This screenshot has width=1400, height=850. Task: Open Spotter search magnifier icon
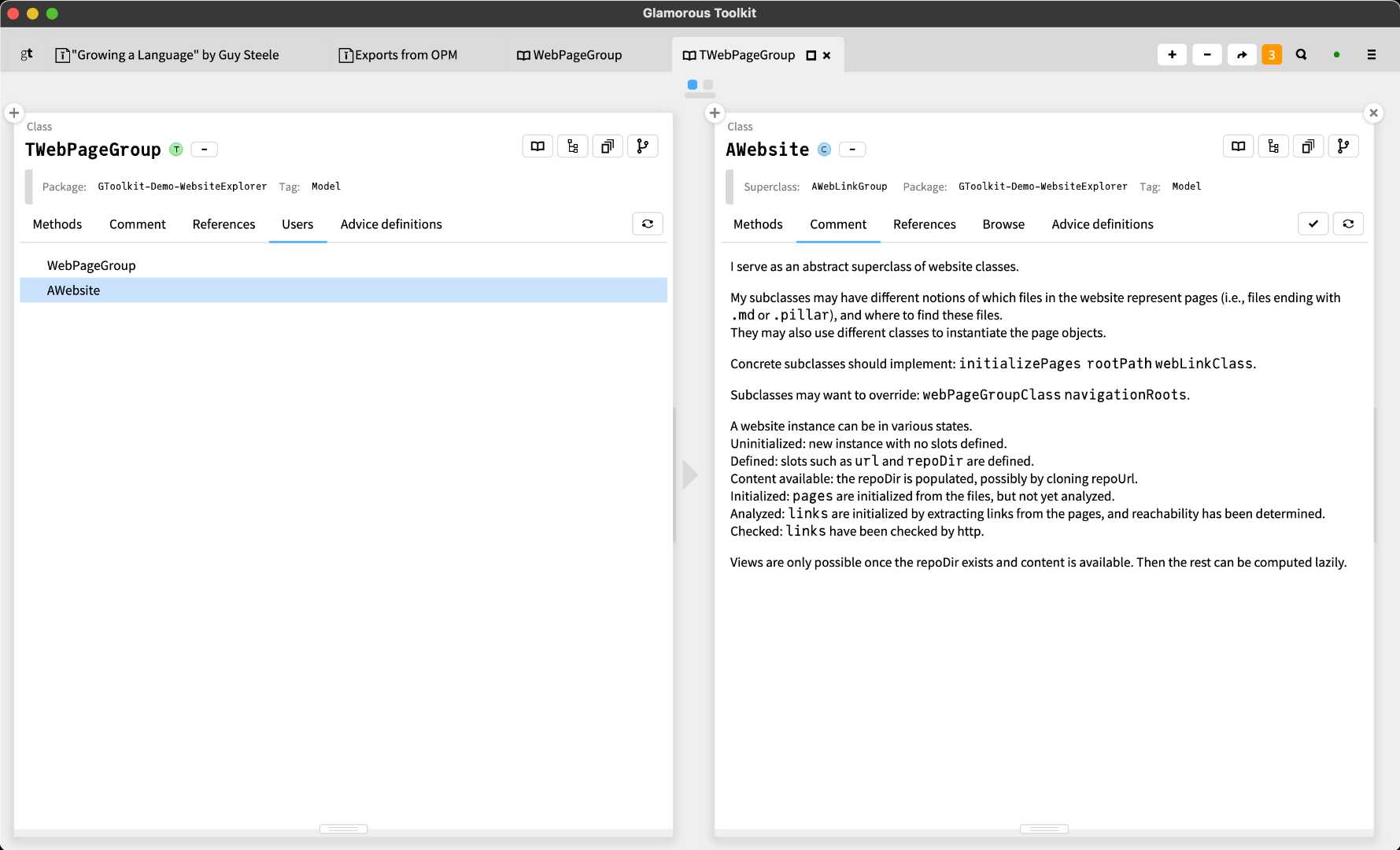pyautogui.click(x=1301, y=54)
